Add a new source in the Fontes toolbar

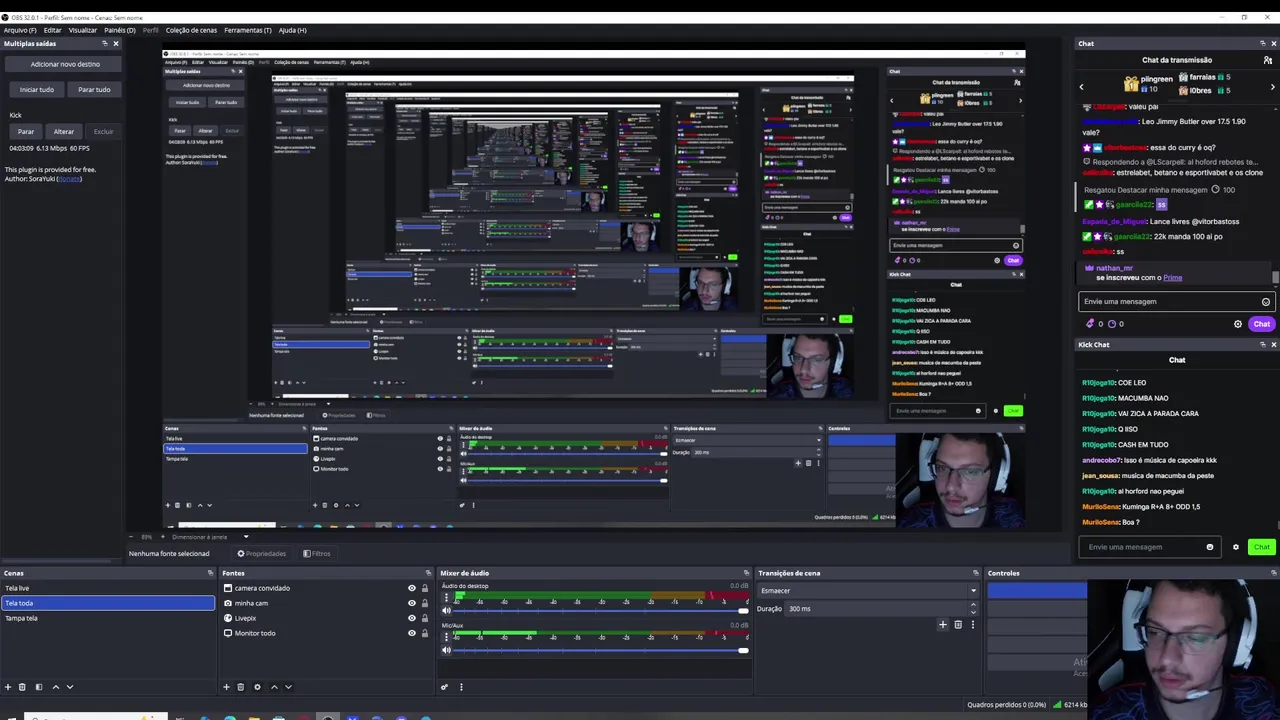pos(226,687)
